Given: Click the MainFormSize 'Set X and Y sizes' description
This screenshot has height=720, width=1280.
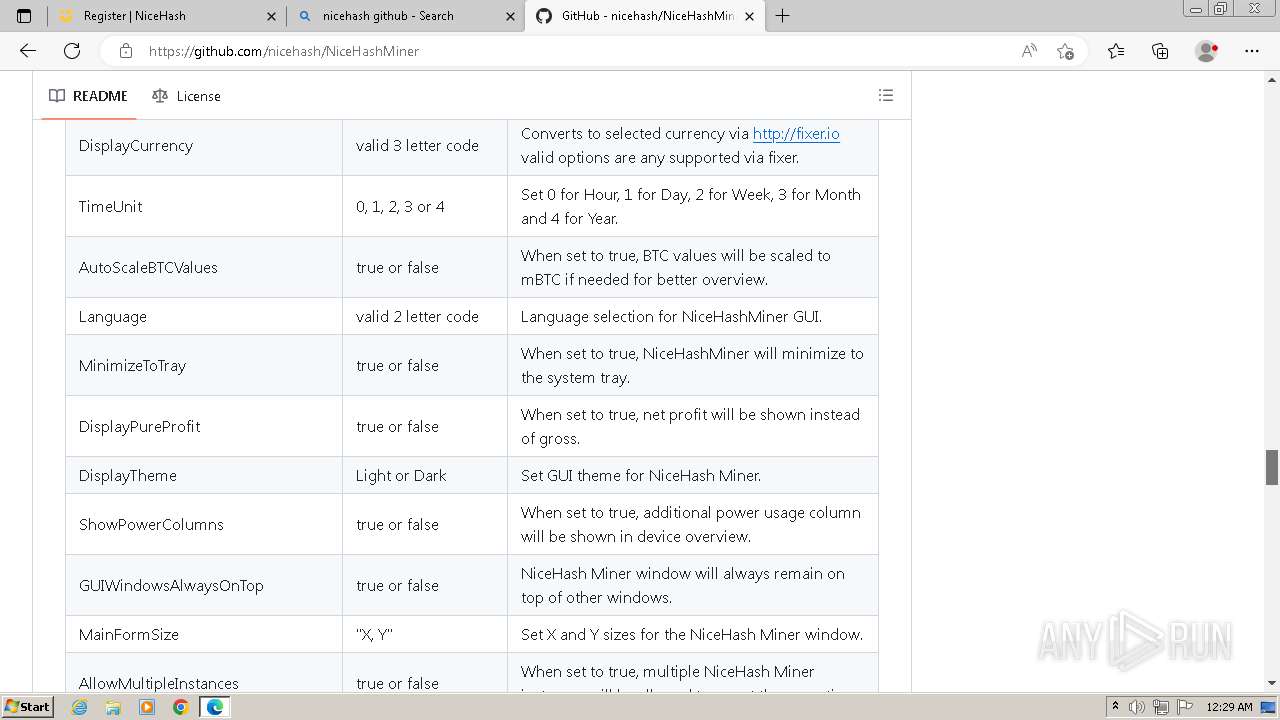Looking at the screenshot, I should [x=692, y=635].
